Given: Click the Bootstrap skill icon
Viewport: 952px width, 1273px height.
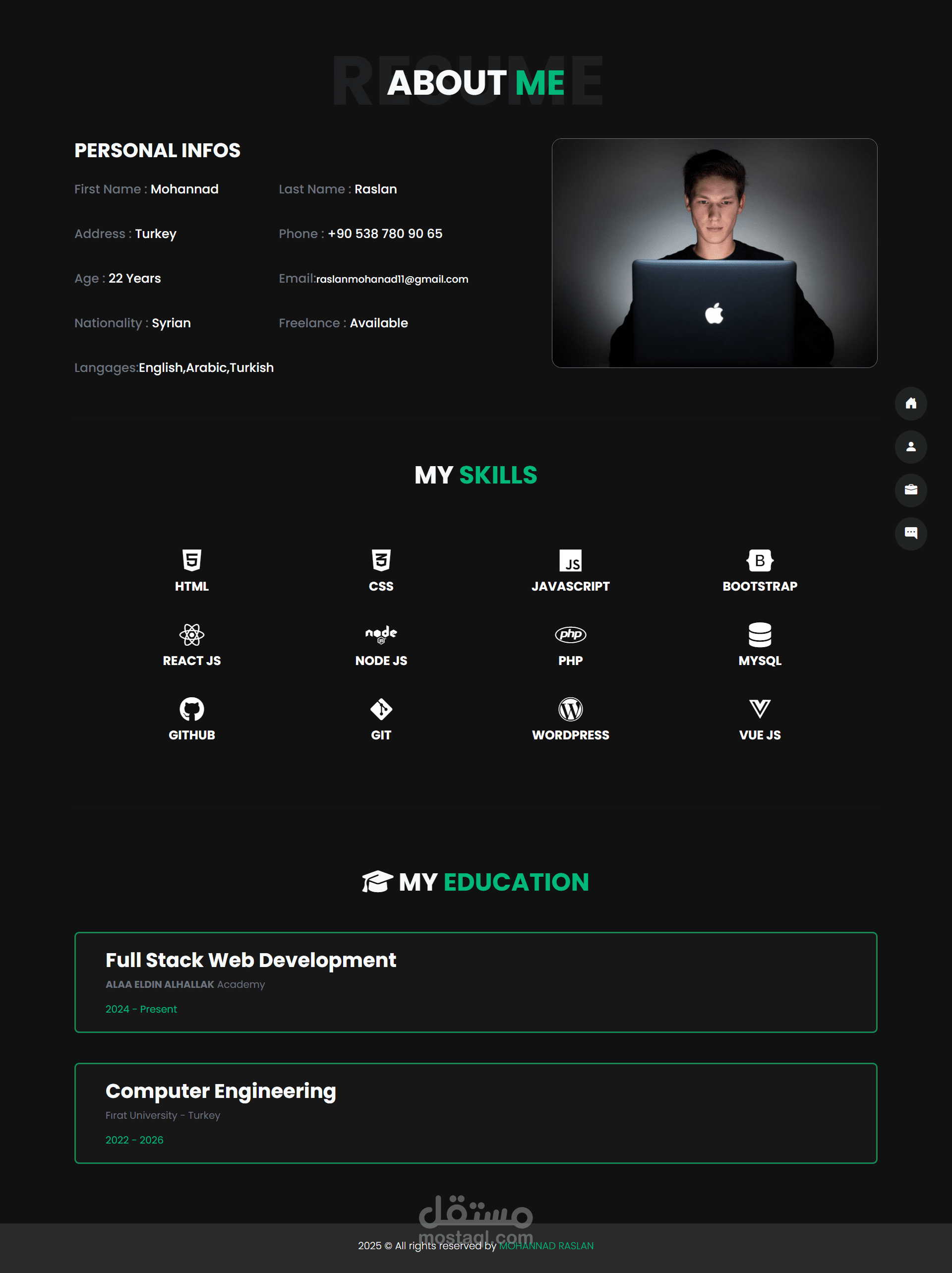Looking at the screenshot, I should [x=760, y=560].
